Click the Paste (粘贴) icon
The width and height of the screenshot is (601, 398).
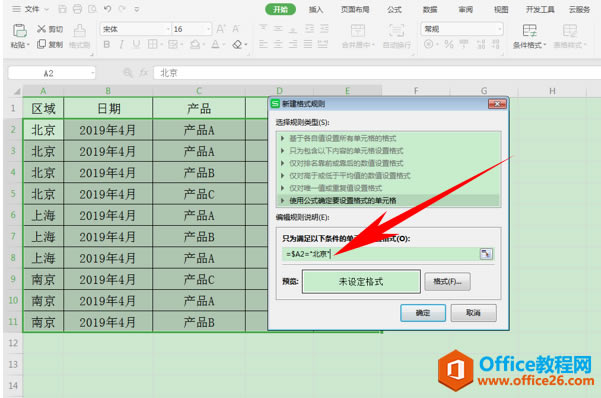point(19,30)
